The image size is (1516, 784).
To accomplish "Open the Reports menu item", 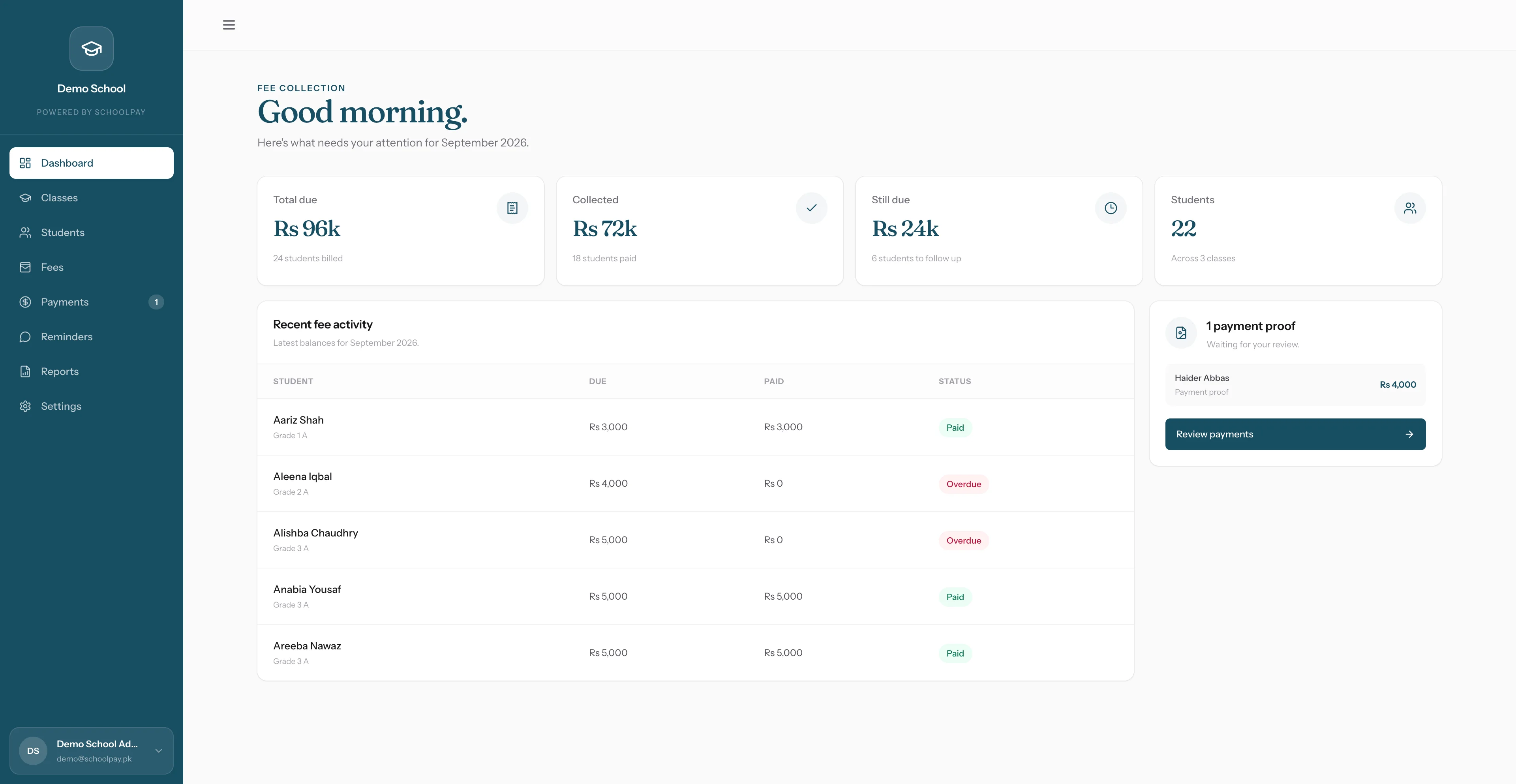I will pos(91,371).
